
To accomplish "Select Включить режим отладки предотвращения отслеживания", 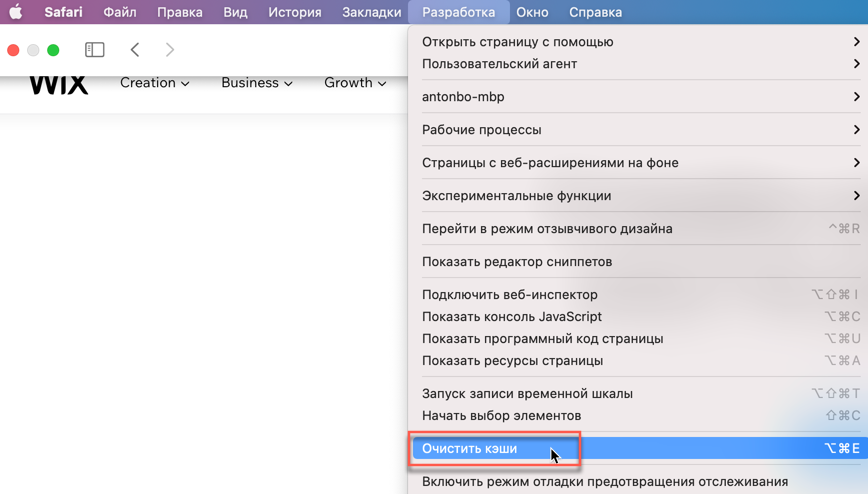I will [640, 482].
